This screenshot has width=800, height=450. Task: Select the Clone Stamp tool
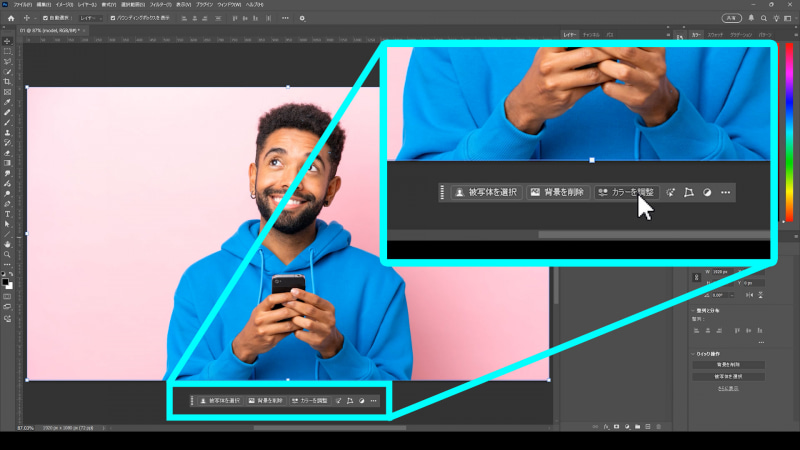click(x=7, y=133)
